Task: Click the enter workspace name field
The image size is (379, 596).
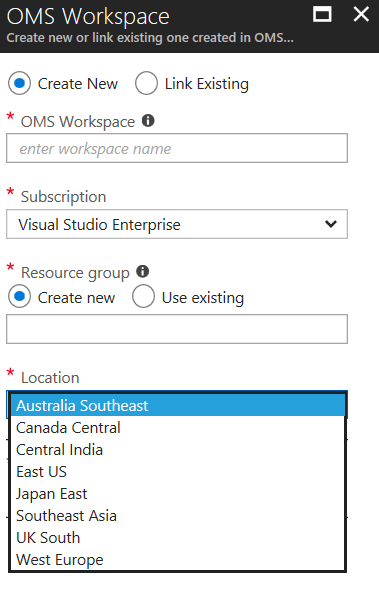Action: (177, 148)
